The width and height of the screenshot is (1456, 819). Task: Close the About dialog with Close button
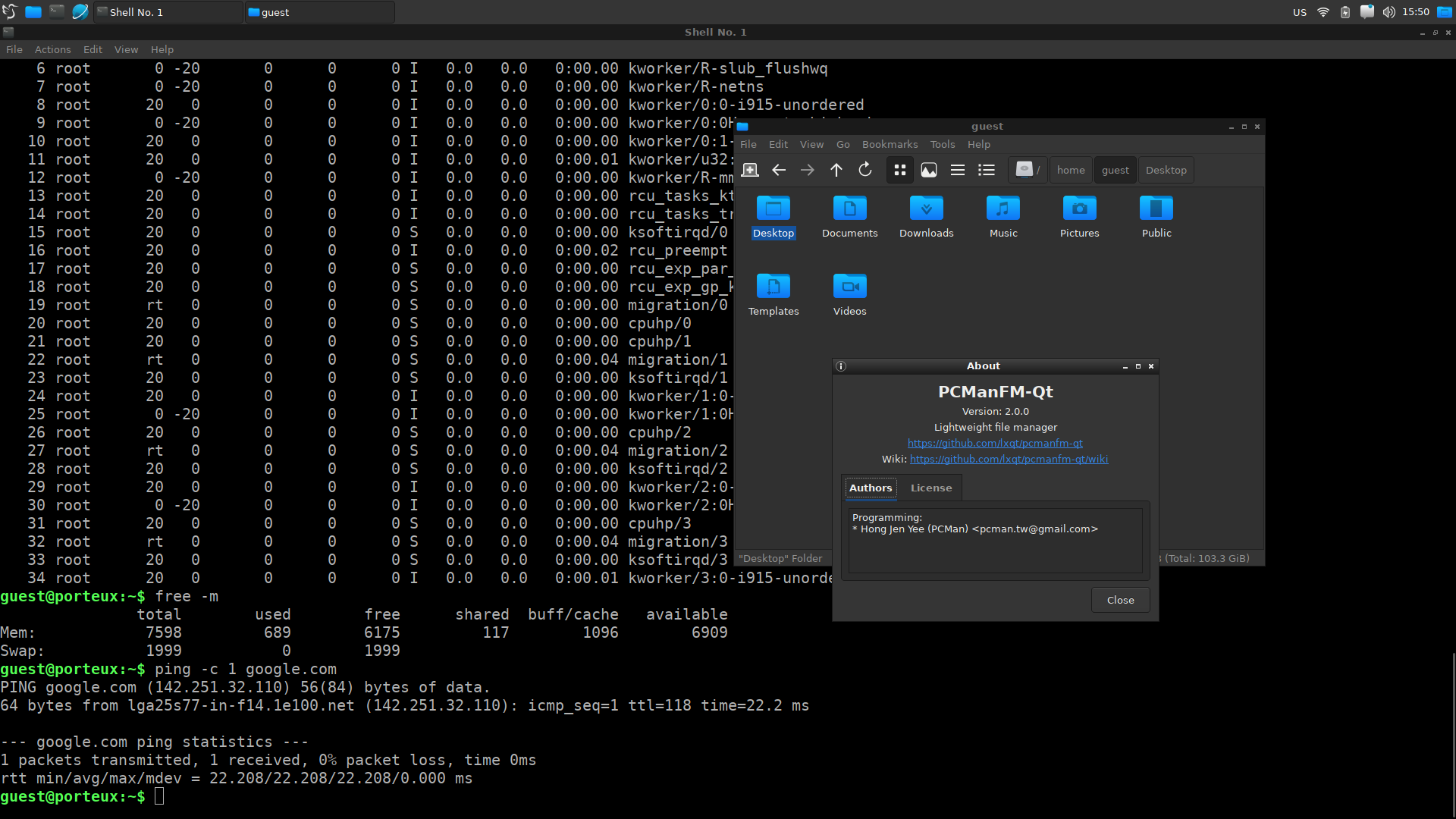pos(1120,600)
